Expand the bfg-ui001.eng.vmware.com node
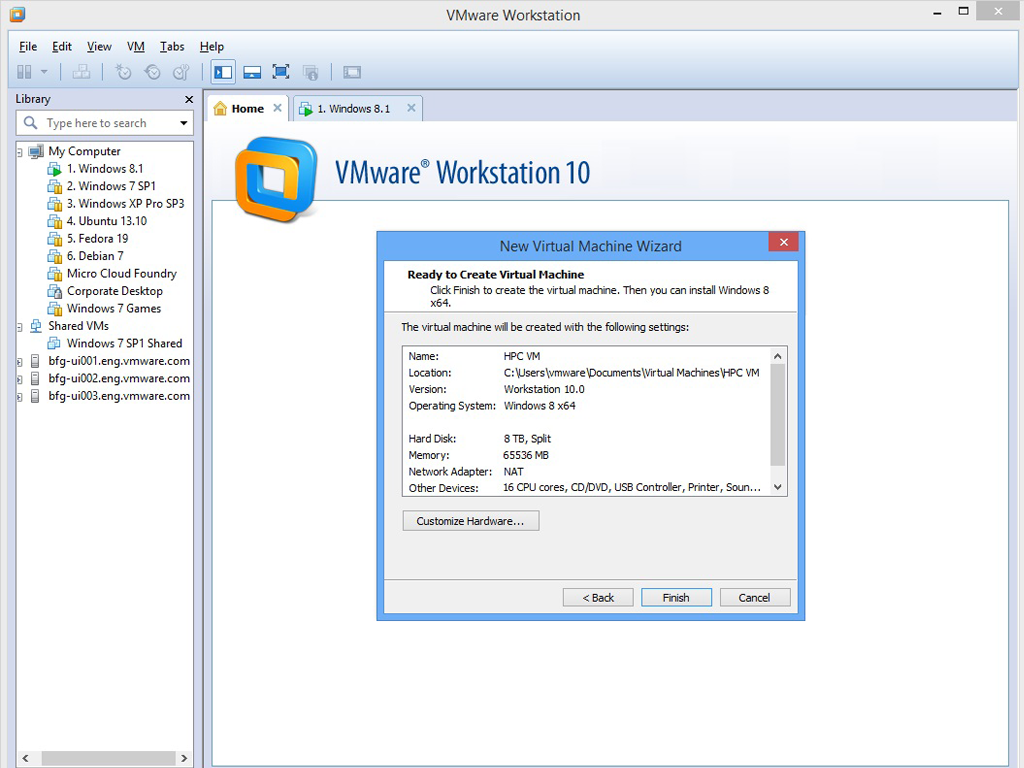Screen dimensions: 1024x768 tap(20, 361)
